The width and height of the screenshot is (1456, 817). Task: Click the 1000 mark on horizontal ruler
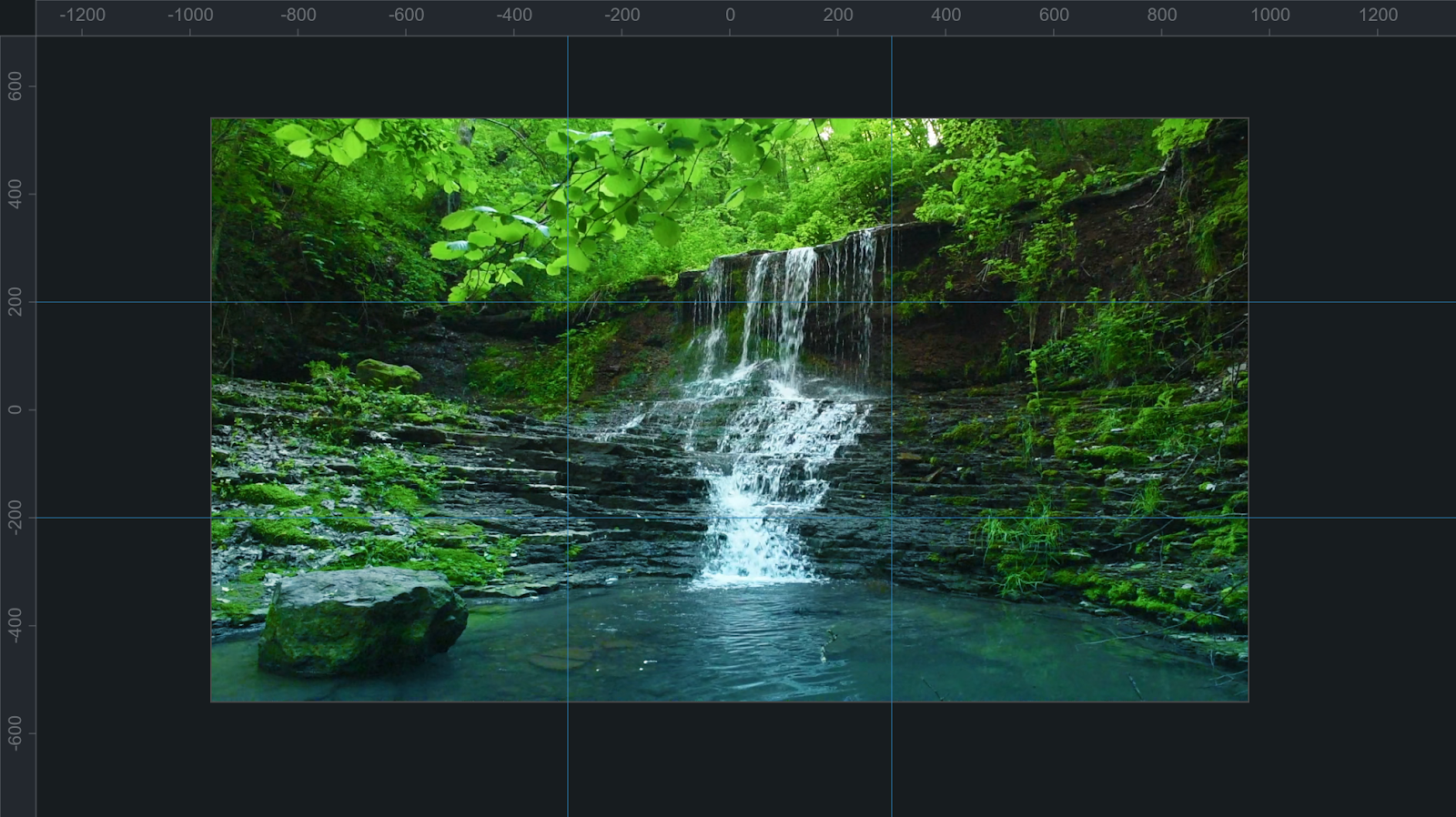[x=1269, y=15]
